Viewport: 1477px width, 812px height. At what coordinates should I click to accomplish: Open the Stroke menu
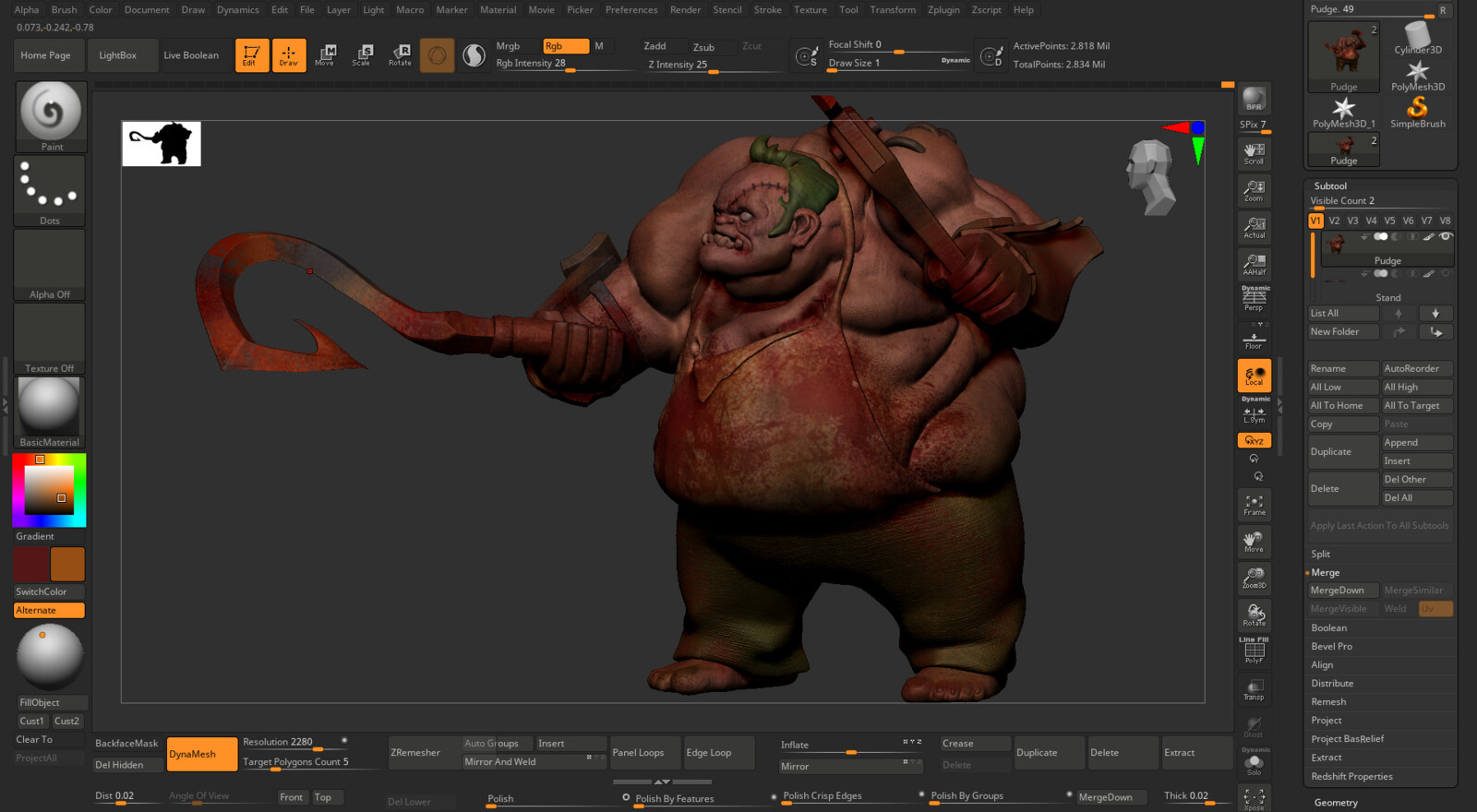767,10
